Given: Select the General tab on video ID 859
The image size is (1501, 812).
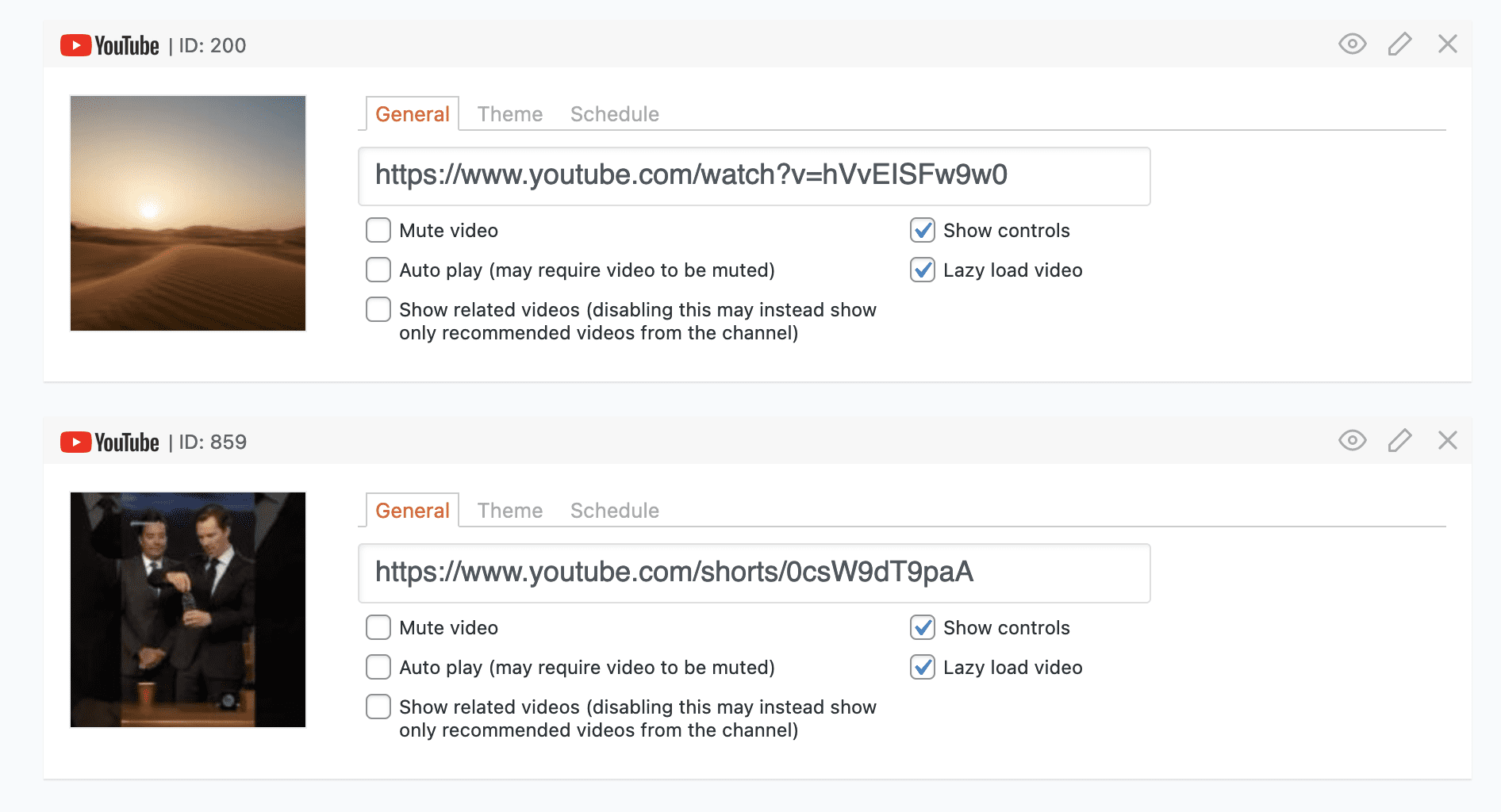Looking at the screenshot, I should tap(412, 511).
